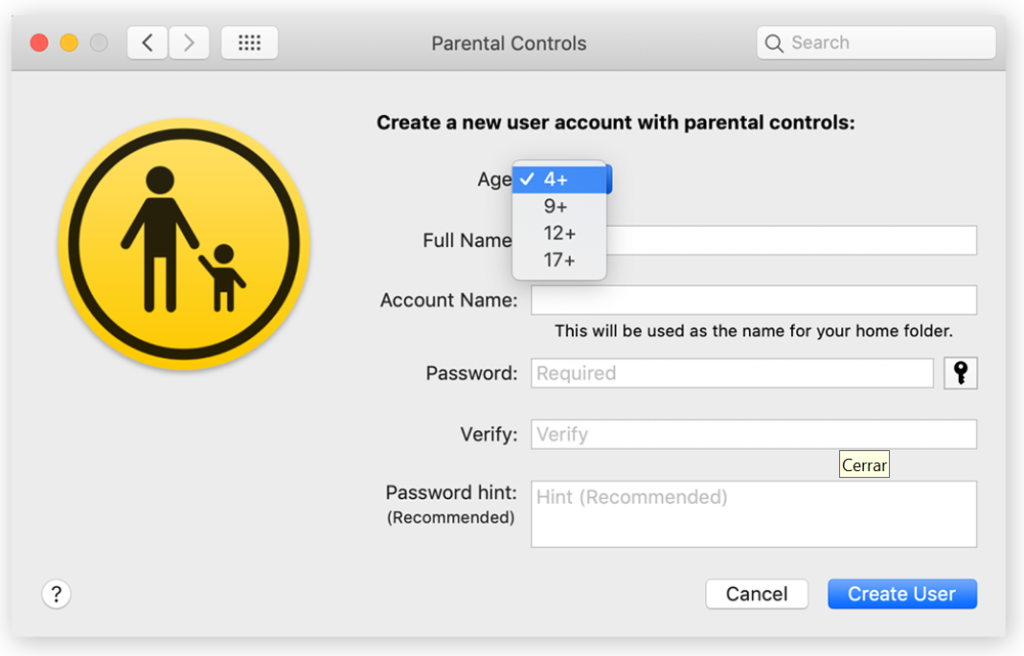The image size is (1024, 656).
Task: Click the yellow minimize window button
Action: (69, 43)
